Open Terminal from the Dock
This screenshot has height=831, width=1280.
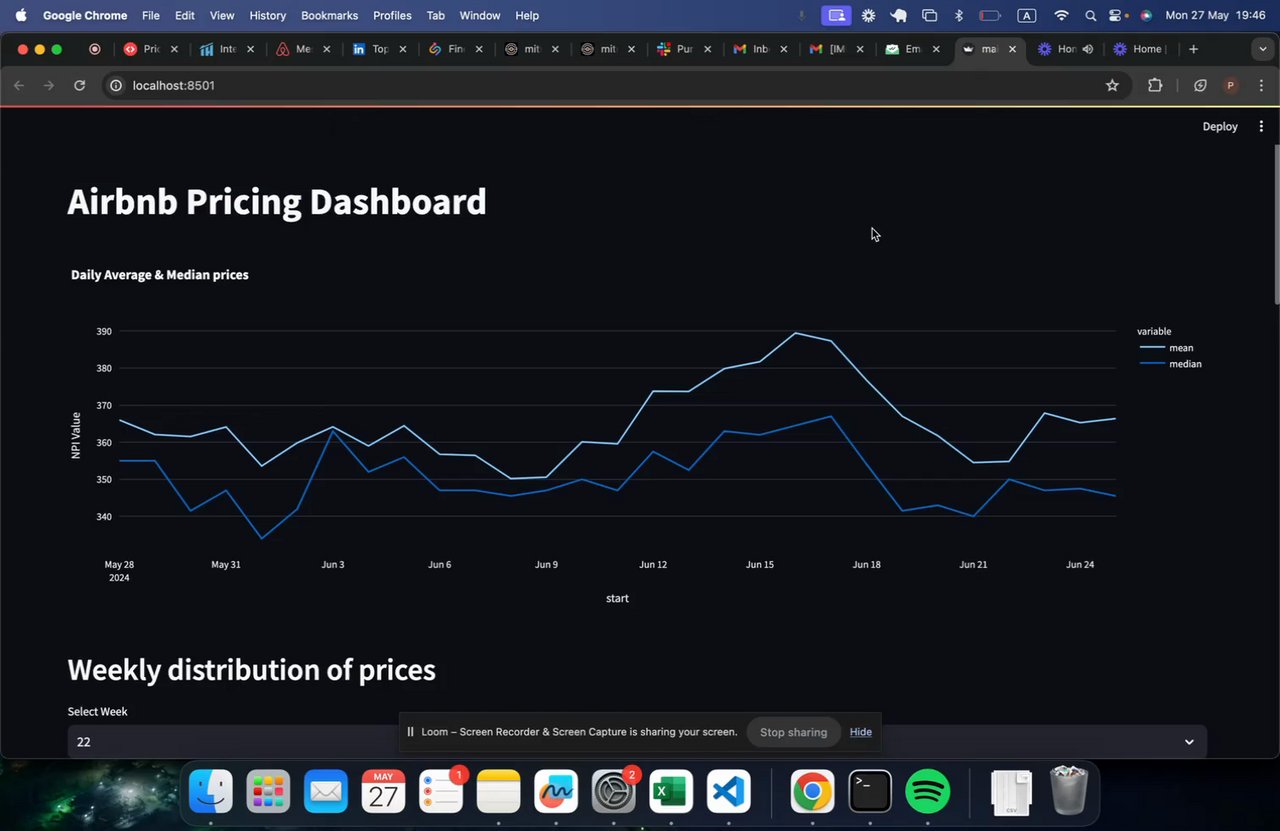(870, 792)
